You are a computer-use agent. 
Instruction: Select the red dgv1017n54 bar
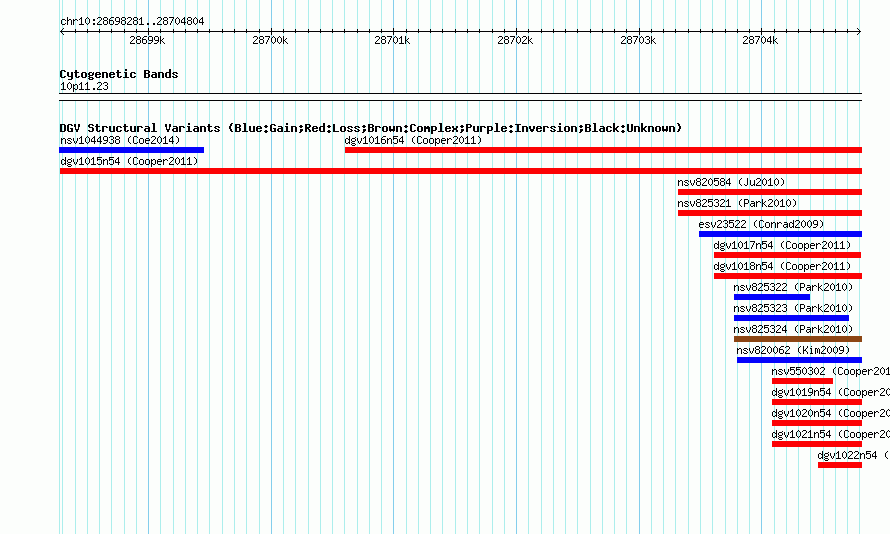(x=788, y=255)
